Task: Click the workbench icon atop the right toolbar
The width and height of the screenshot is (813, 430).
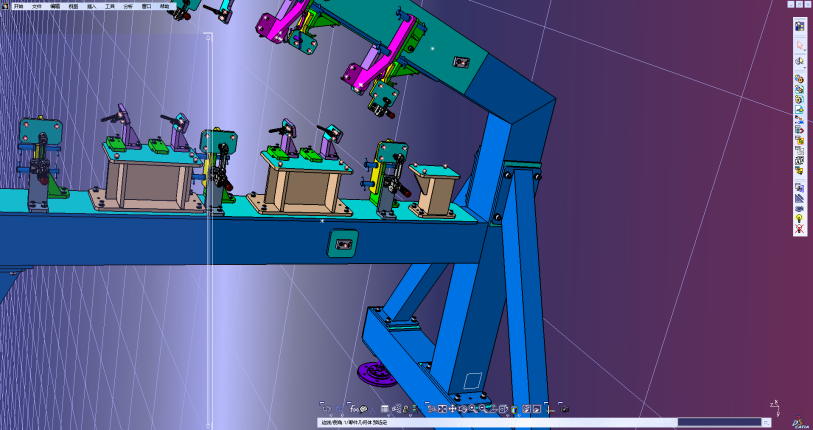Action: 799,26
